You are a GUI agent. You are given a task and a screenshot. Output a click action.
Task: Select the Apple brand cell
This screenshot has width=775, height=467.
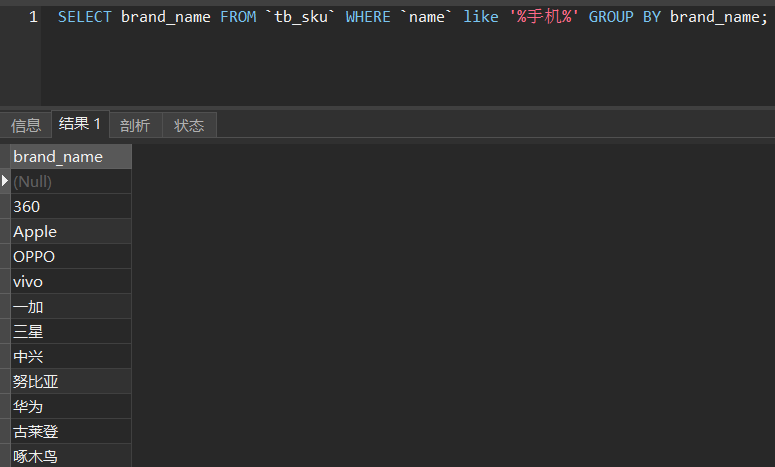click(71, 231)
